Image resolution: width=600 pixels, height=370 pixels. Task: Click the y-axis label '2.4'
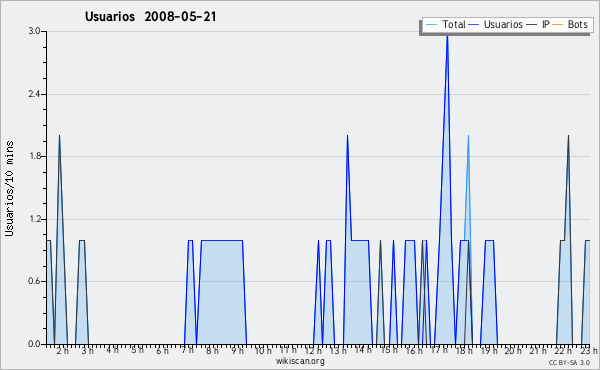(34, 94)
